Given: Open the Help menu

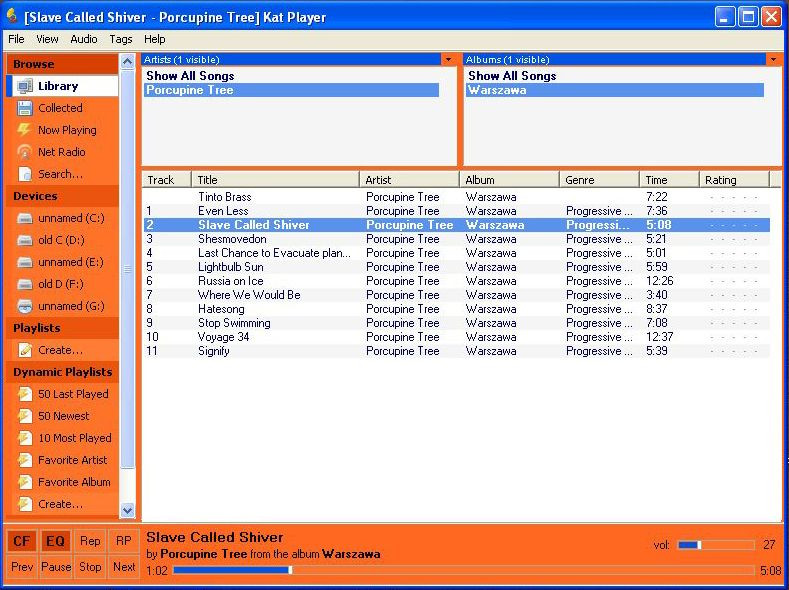Looking at the screenshot, I should tap(154, 39).
